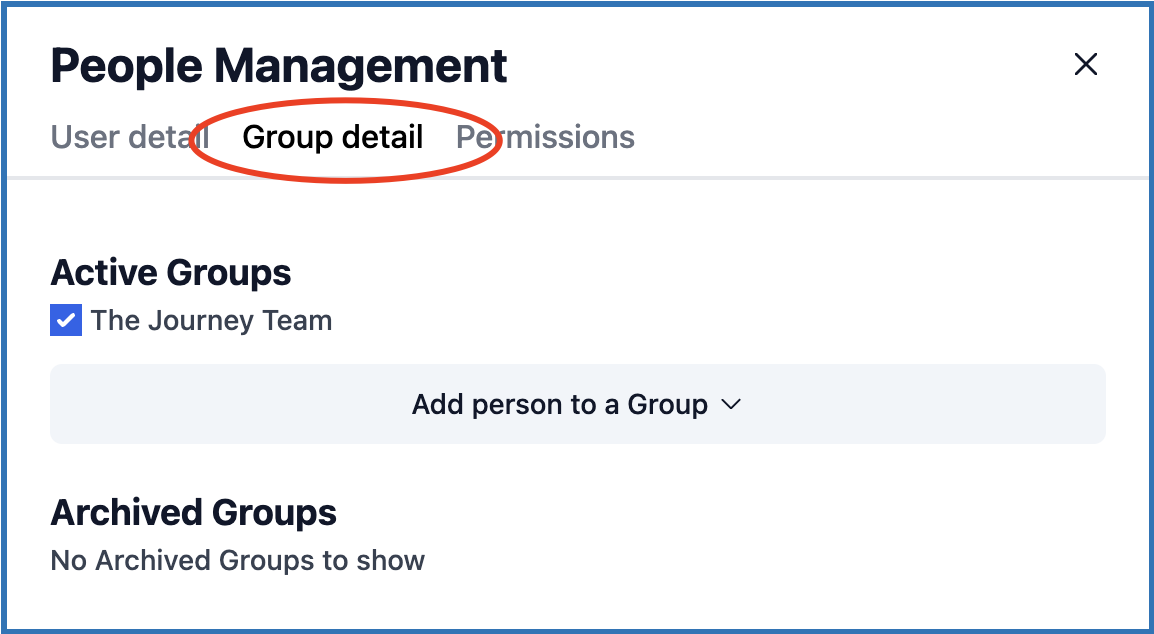Uncheck The Journey Team checkbox
1154x634 pixels.
tap(66, 321)
